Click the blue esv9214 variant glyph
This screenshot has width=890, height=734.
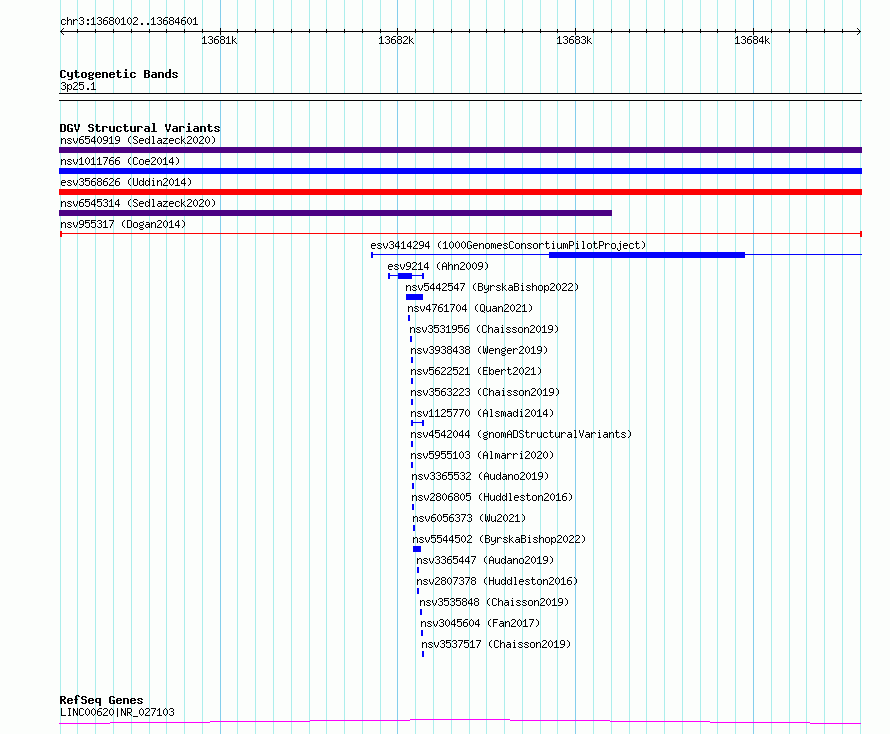406,276
